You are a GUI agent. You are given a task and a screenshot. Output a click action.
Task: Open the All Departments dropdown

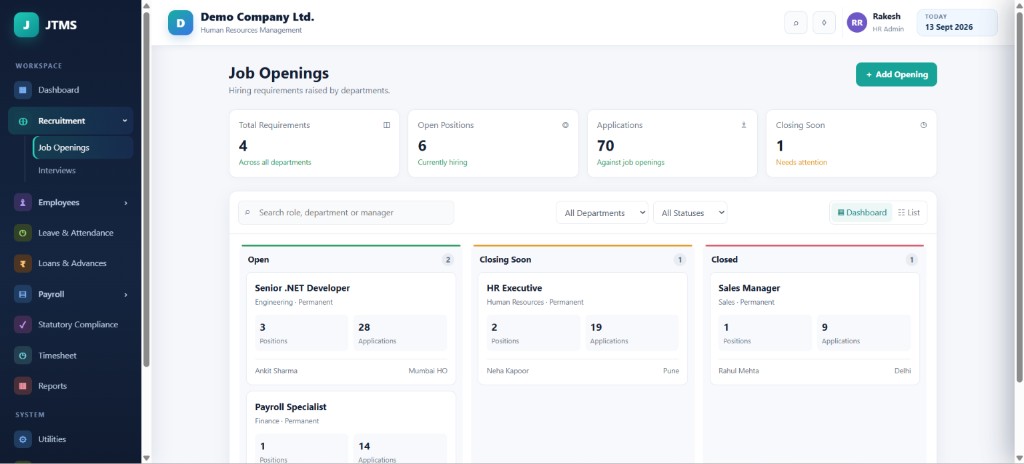602,212
